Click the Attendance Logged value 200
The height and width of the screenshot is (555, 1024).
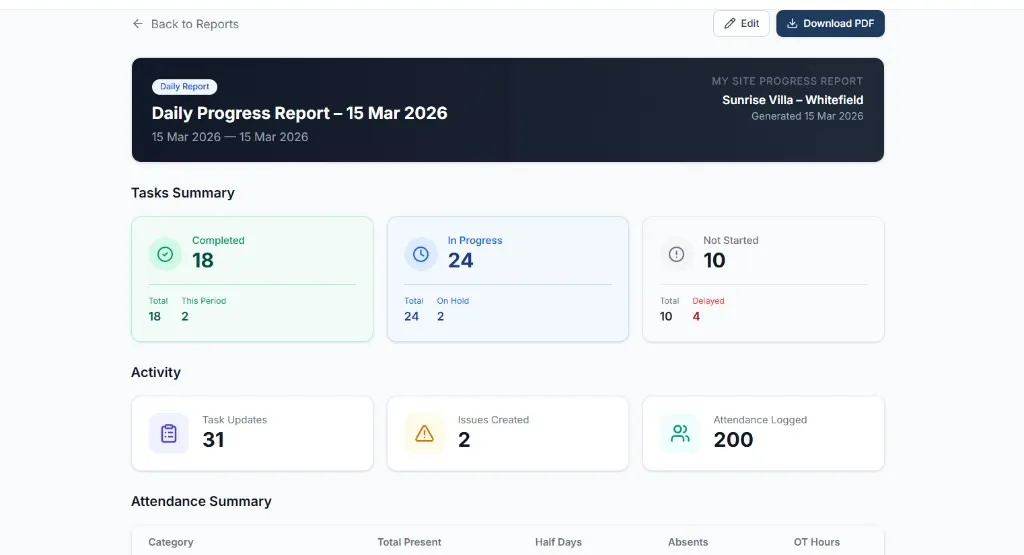pyautogui.click(x=733, y=440)
